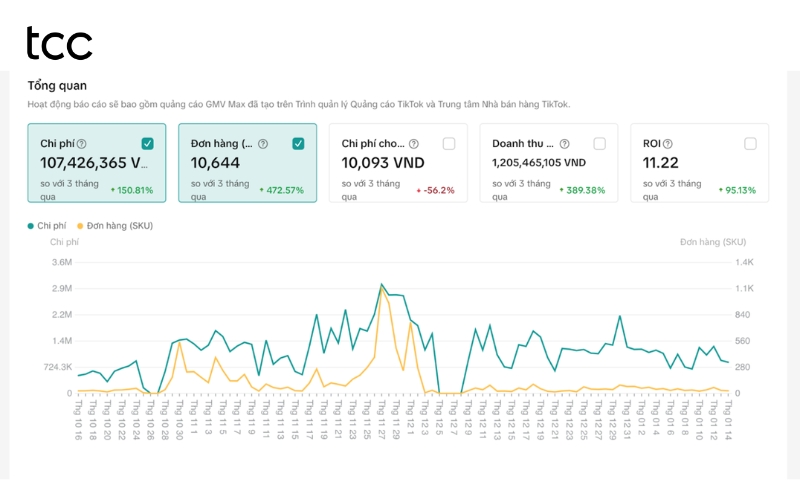Click the help icon beside Đơn hàng card
Viewport: 800px width, 500px height.
(x=263, y=144)
